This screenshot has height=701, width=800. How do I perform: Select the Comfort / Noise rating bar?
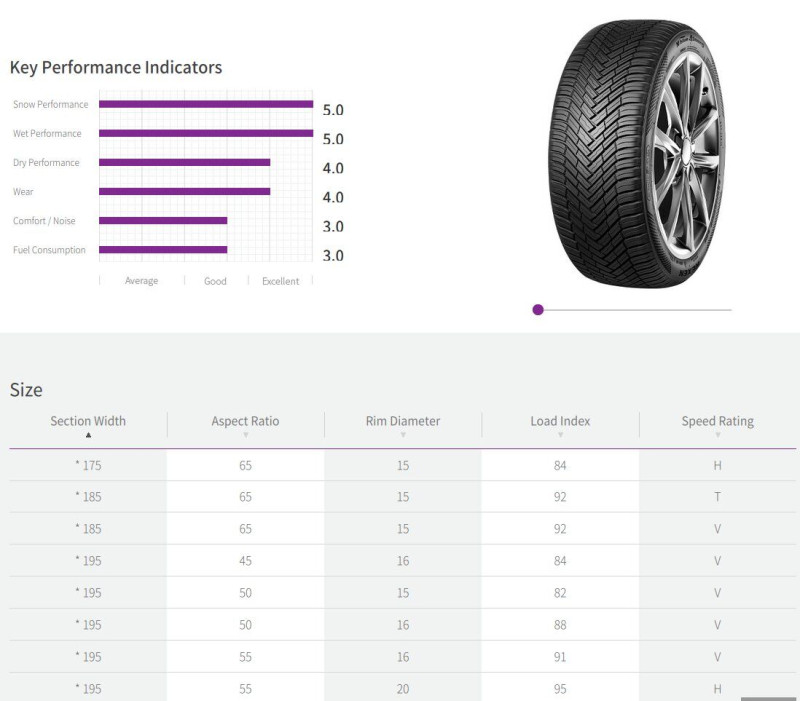click(163, 221)
